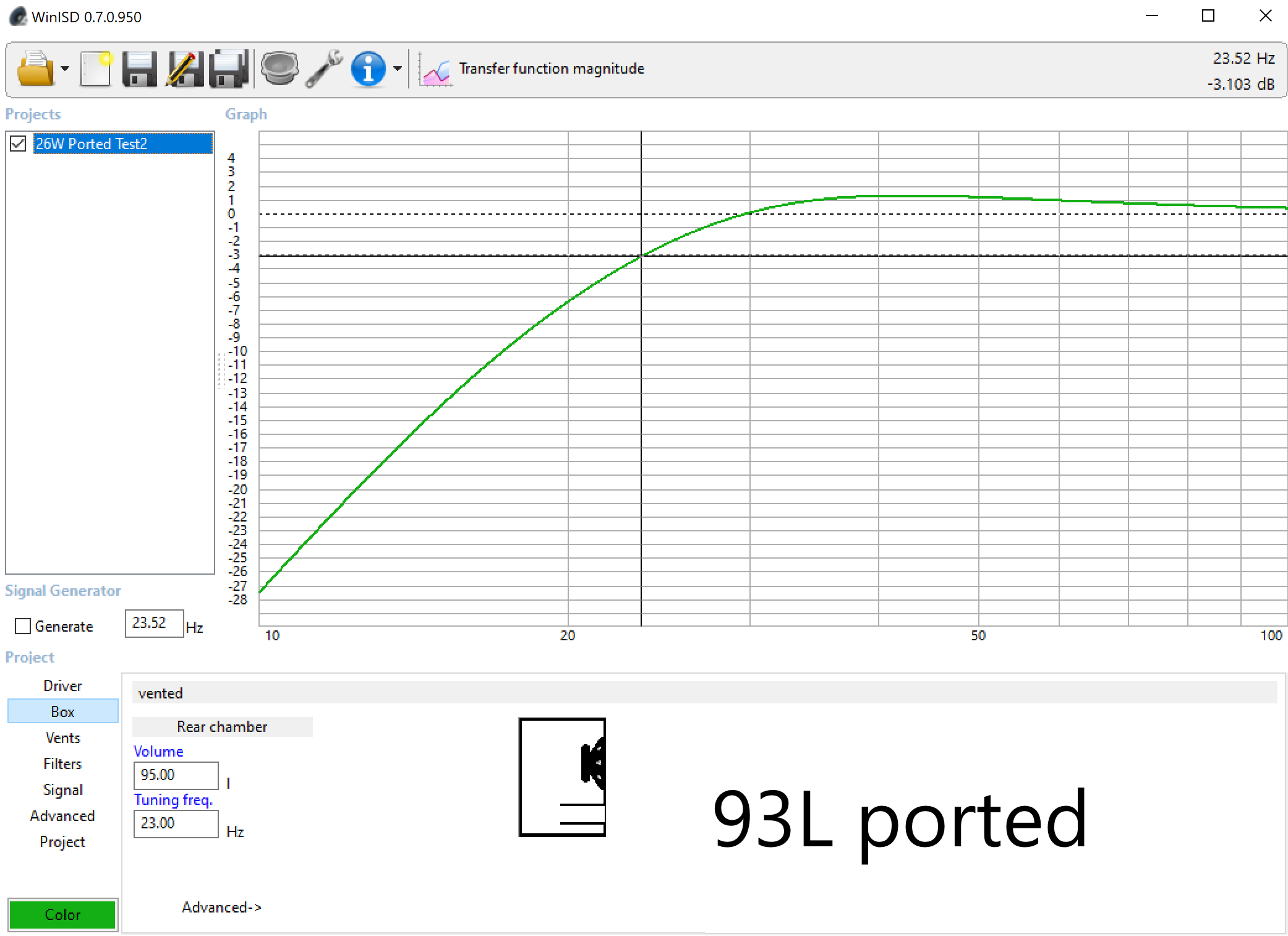The width and height of the screenshot is (1288, 936).
Task: Switch to the Box tab
Action: 62,711
